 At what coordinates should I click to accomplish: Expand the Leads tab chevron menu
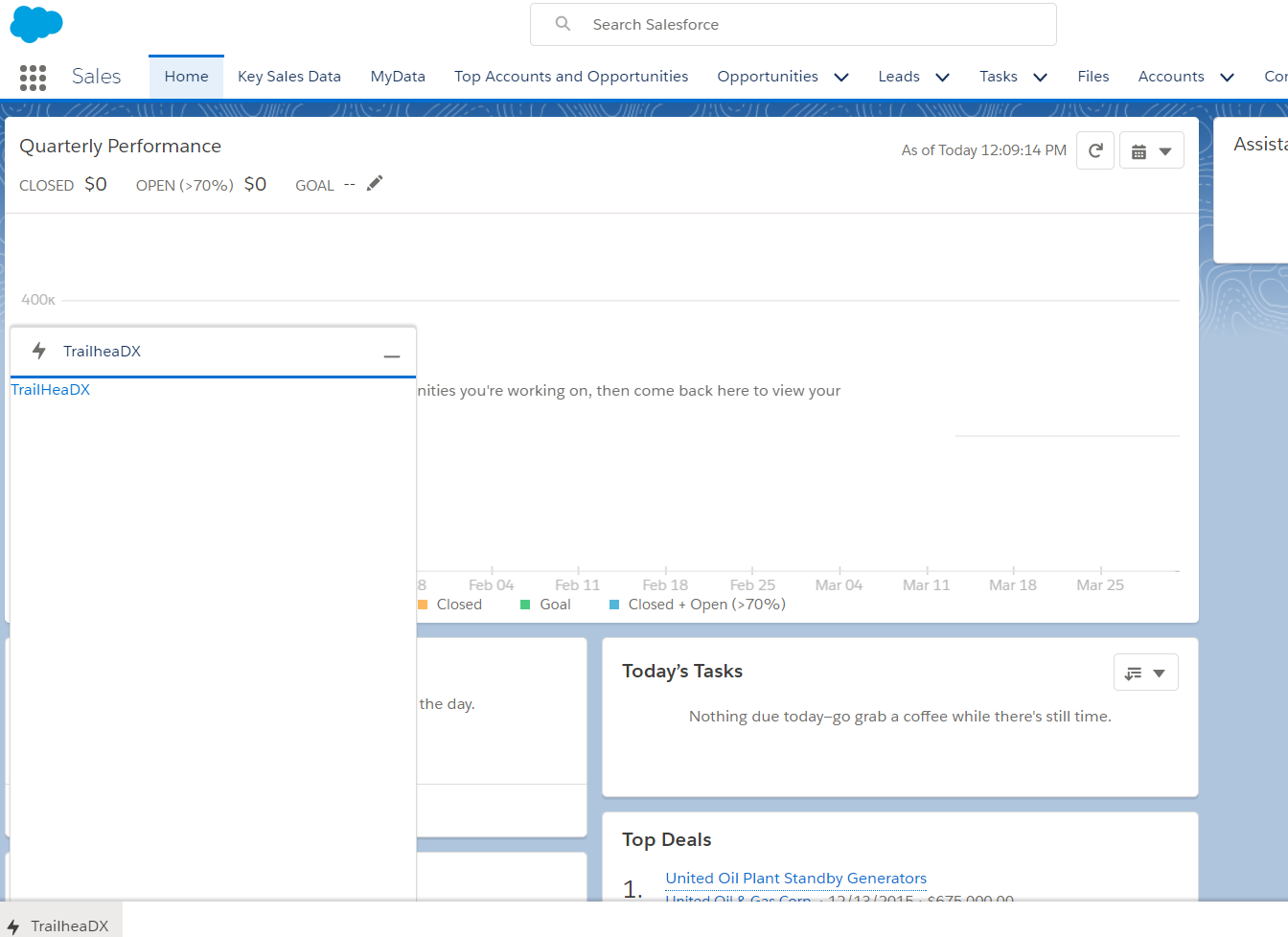(942, 78)
